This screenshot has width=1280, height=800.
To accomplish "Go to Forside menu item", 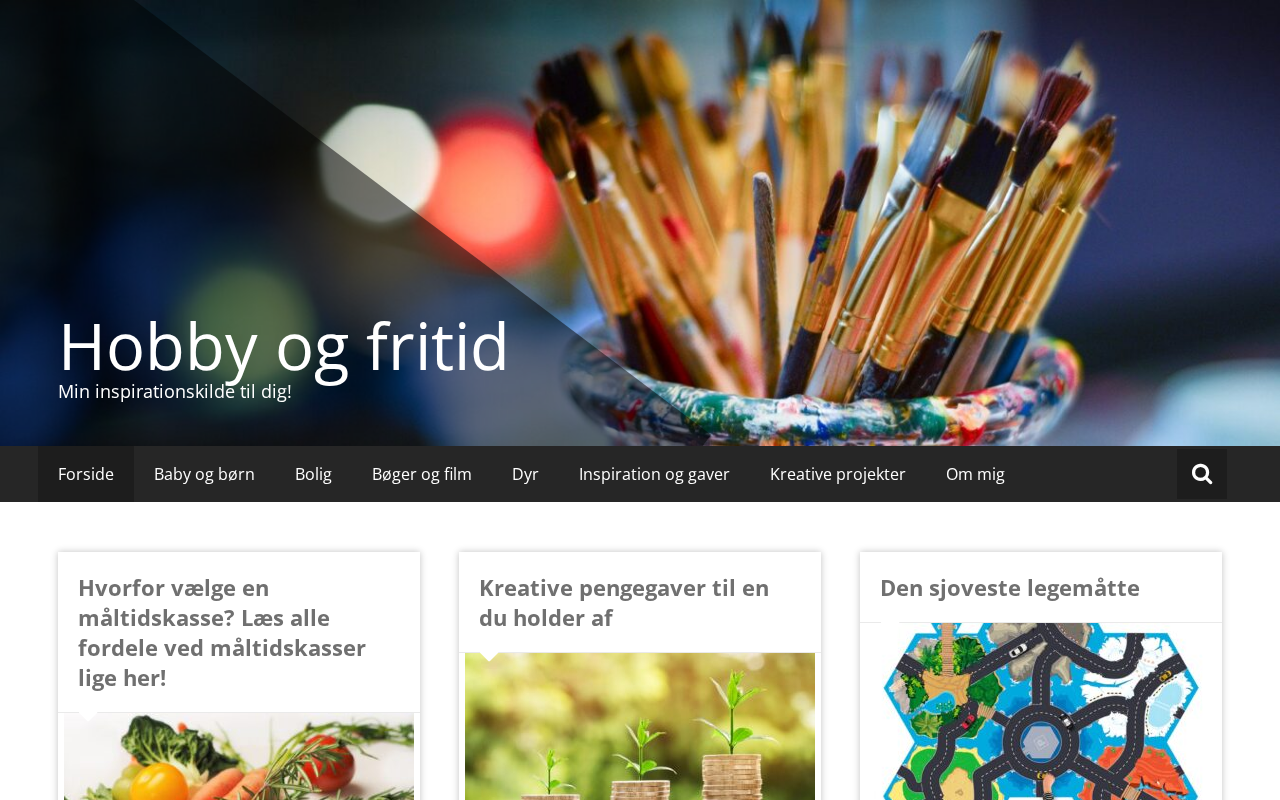I will [x=86, y=474].
